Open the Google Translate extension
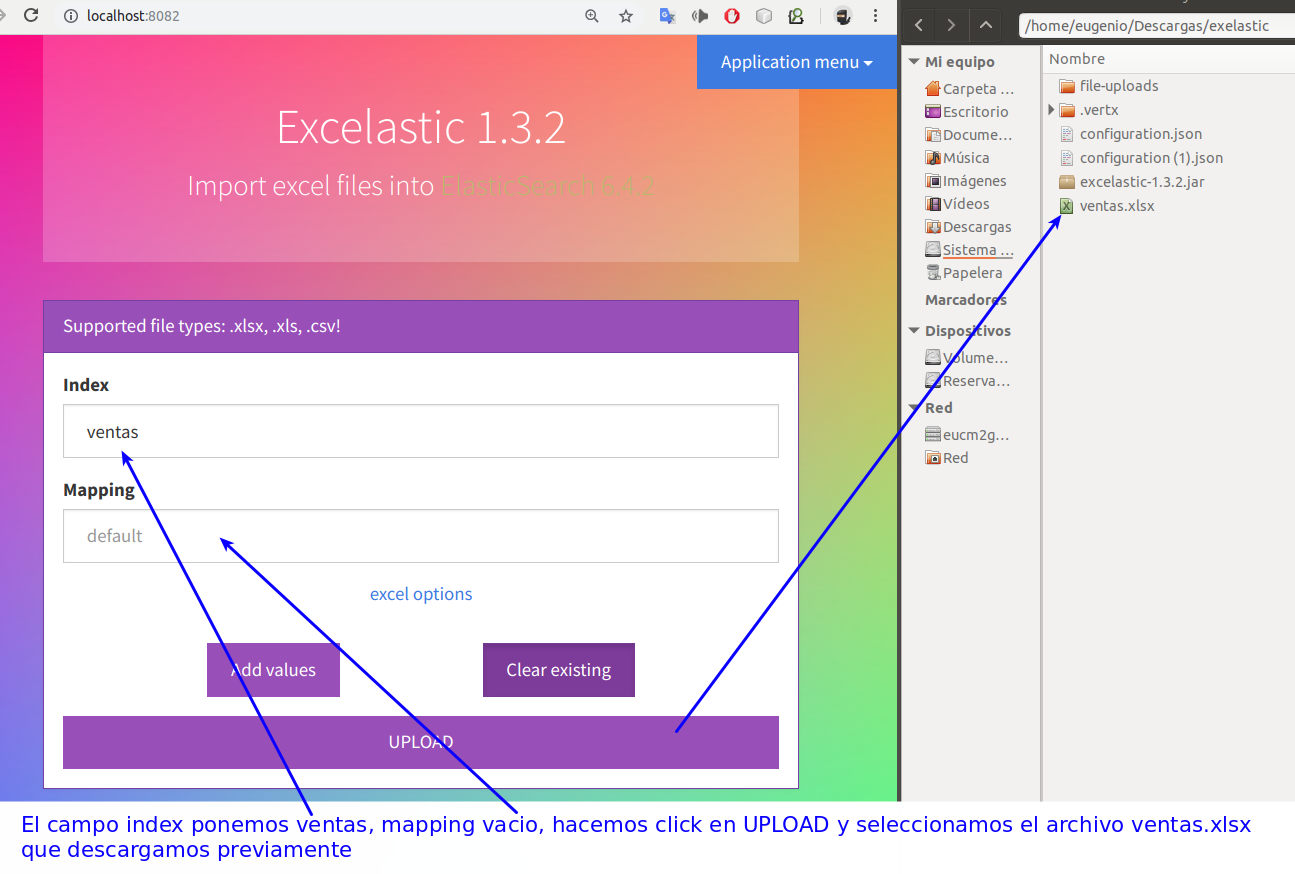Image resolution: width=1295 pixels, height=874 pixels. 667,16
